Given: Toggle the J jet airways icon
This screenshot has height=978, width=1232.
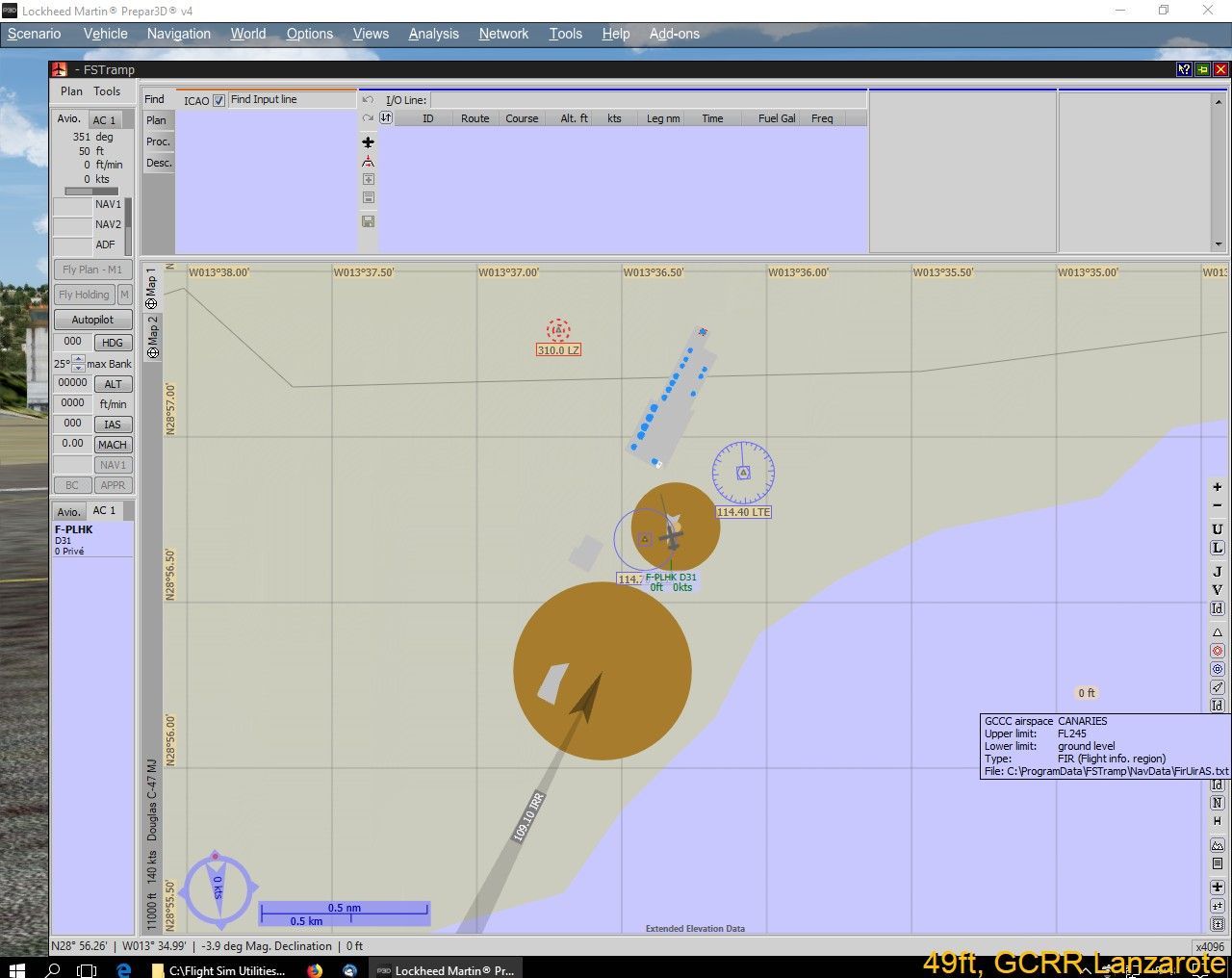Looking at the screenshot, I should [x=1217, y=572].
